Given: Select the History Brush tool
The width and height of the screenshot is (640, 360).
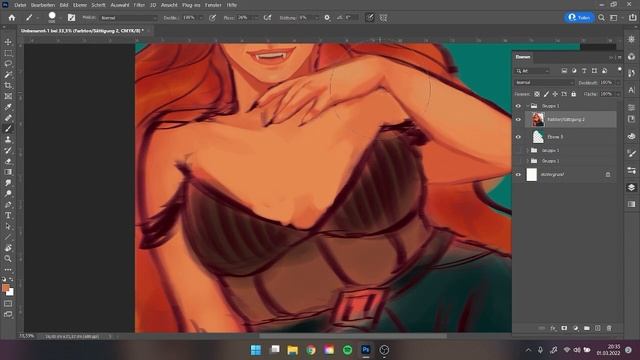Looking at the screenshot, I should (x=8, y=150).
